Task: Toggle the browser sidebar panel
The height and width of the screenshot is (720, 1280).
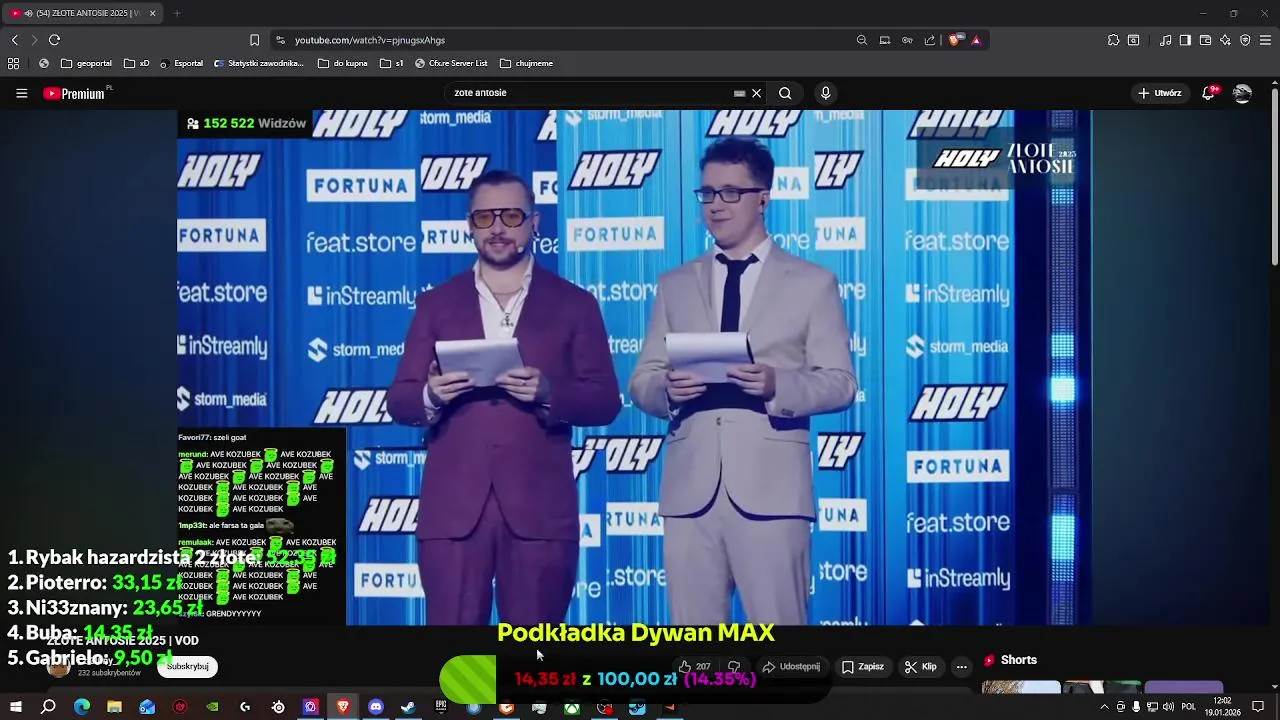Action: pyautogui.click(x=1185, y=40)
